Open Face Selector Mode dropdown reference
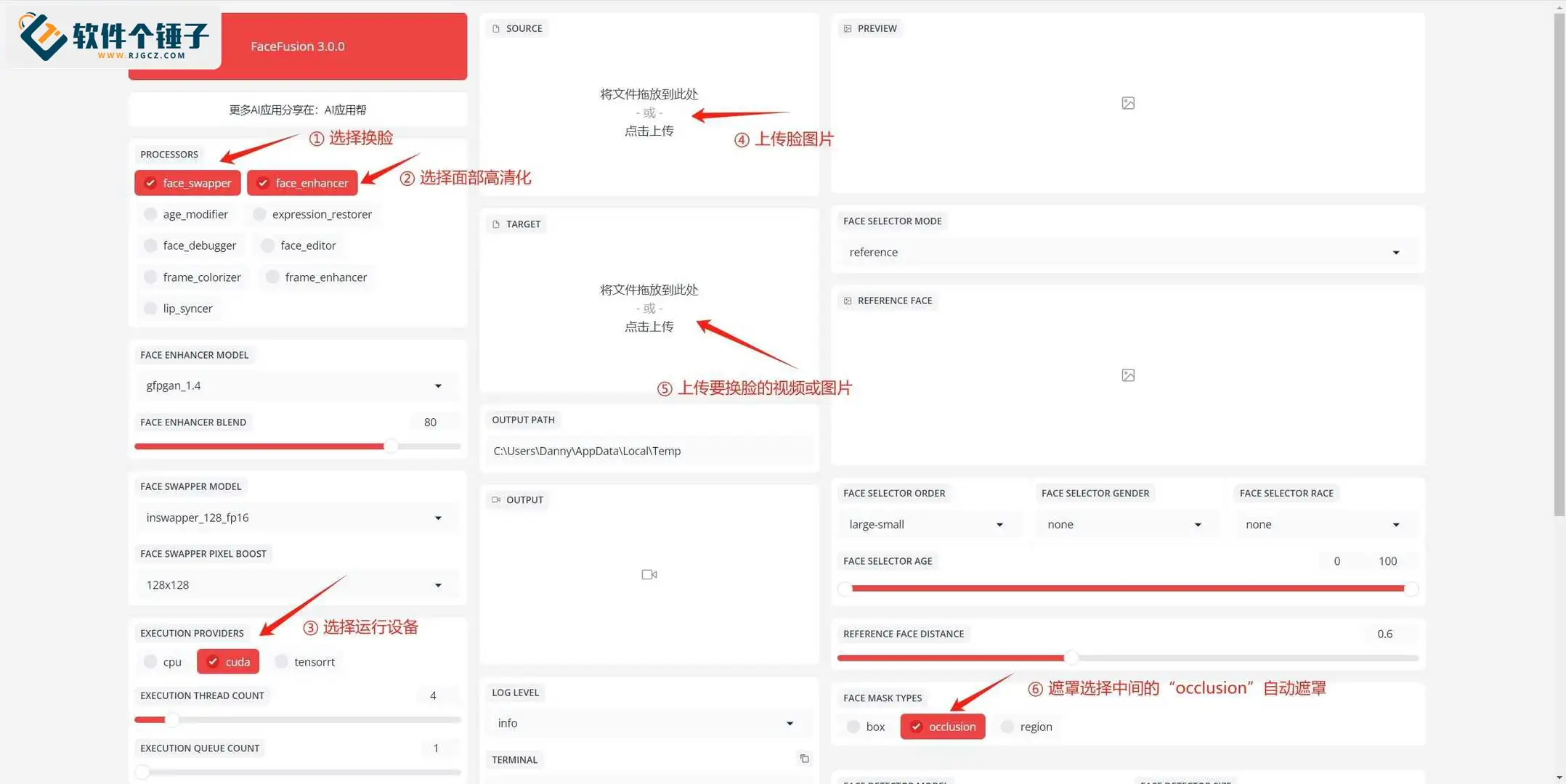Viewport: 1566px width, 784px height. coord(1128,252)
